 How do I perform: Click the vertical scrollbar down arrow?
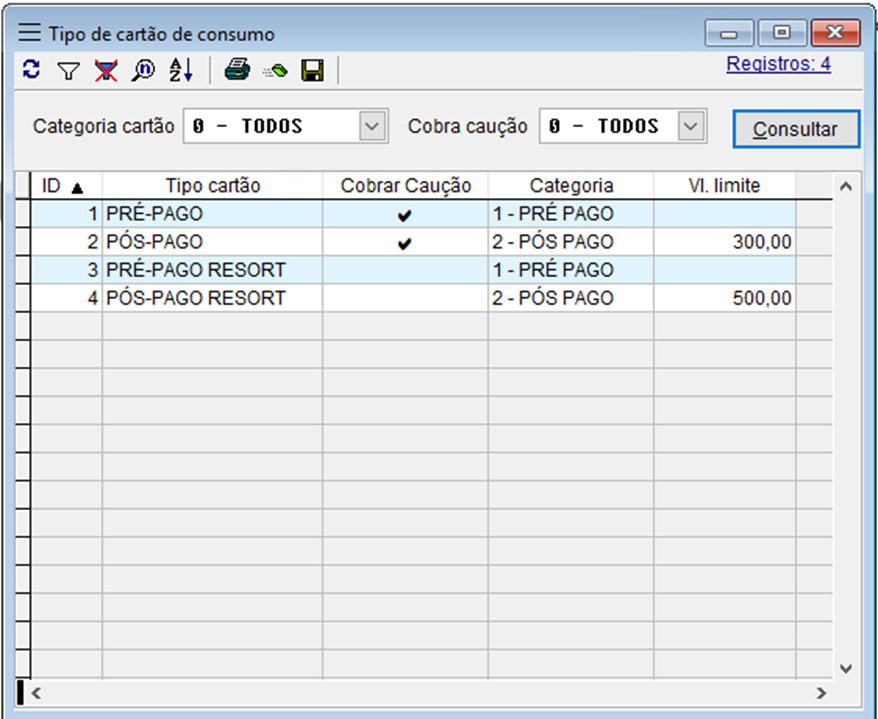845,667
